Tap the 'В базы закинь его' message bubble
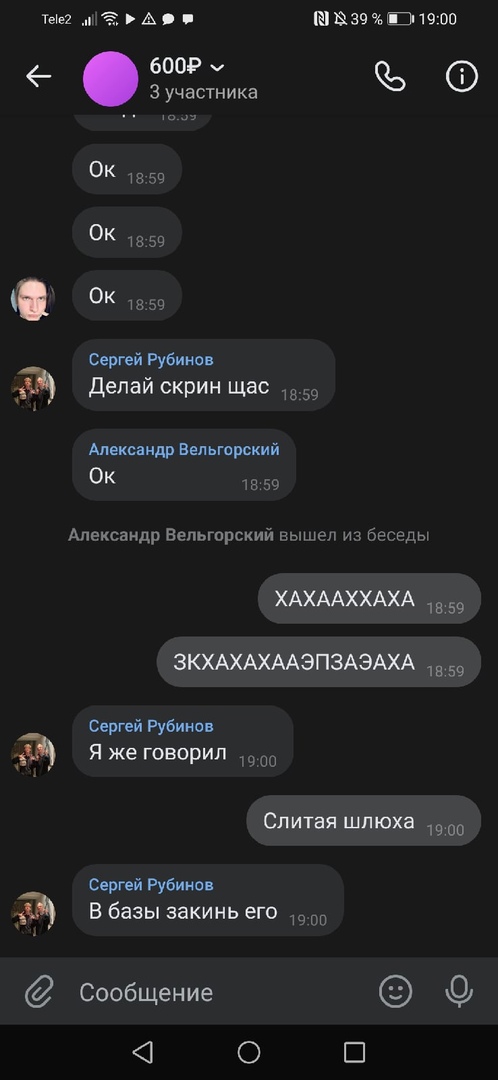The image size is (498, 1080). (x=208, y=900)
